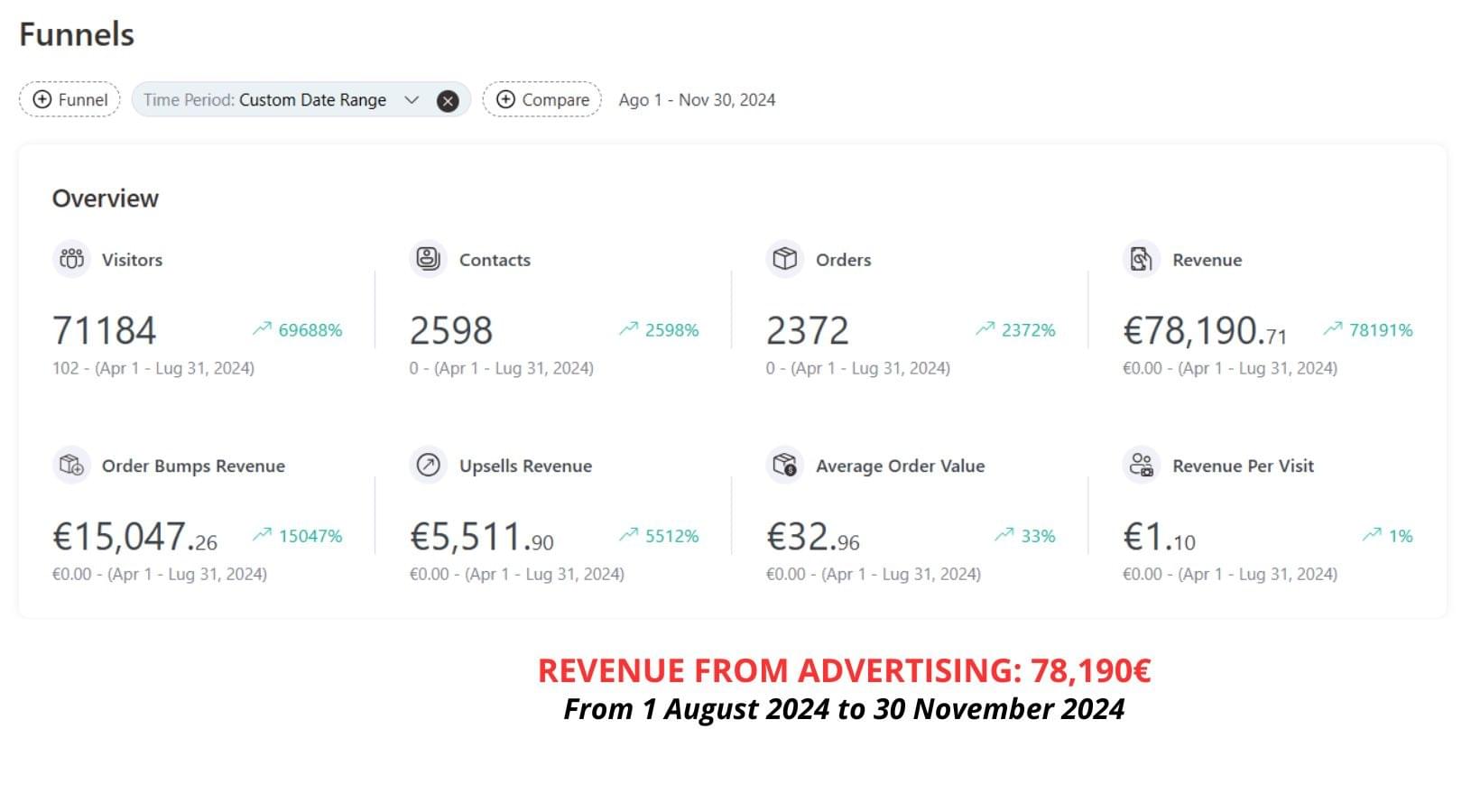
Task: Select the visitors value 71184
Action: (105, 330)
